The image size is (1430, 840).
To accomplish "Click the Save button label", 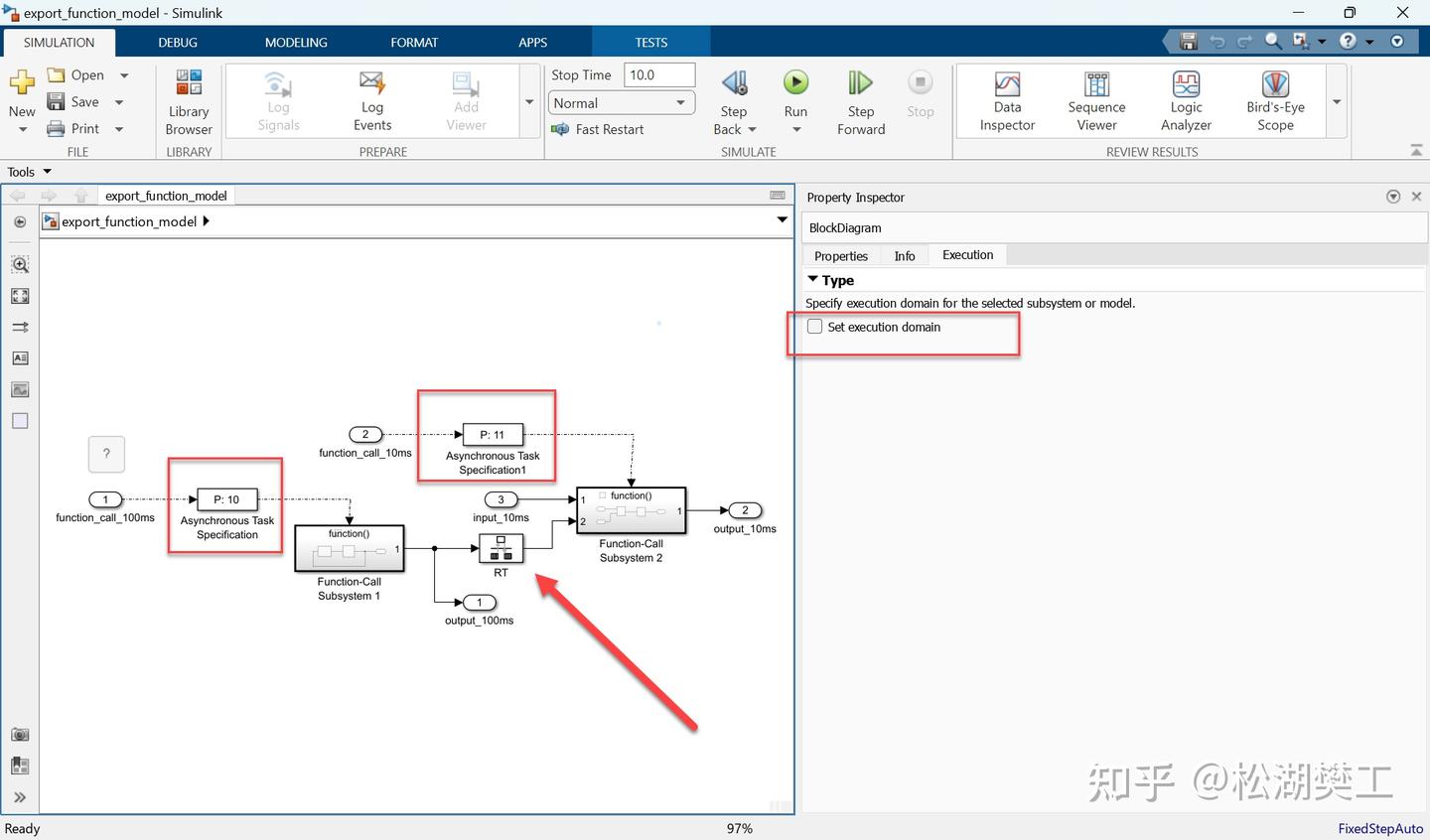I will pyautogui.click(x=85, y=102).
